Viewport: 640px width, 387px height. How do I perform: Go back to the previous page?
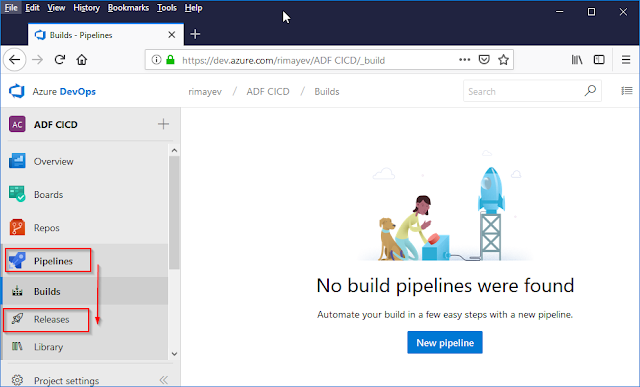pyautogui.click(x=15, y=60)
